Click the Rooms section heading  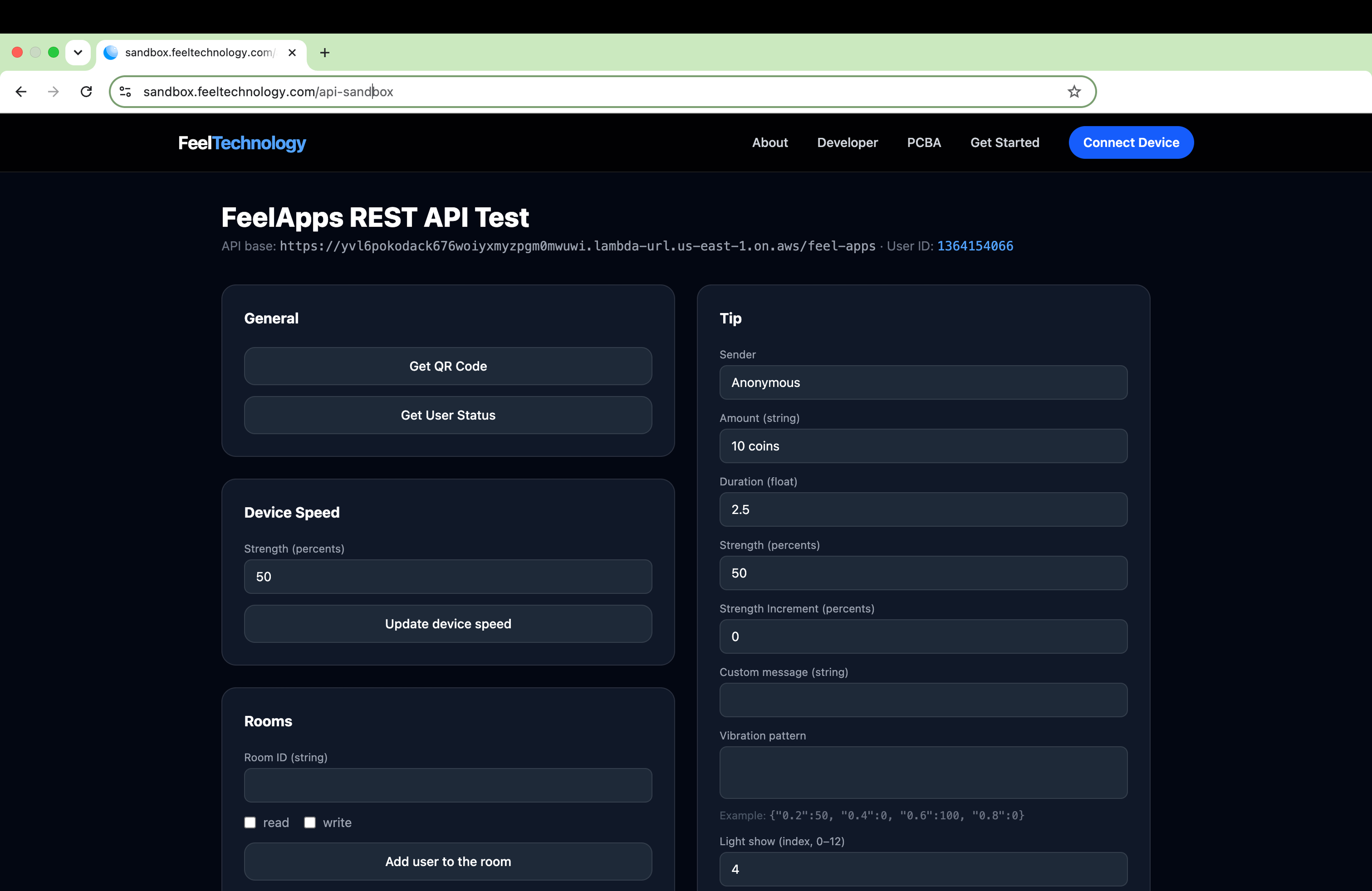[x=268, y=722]
